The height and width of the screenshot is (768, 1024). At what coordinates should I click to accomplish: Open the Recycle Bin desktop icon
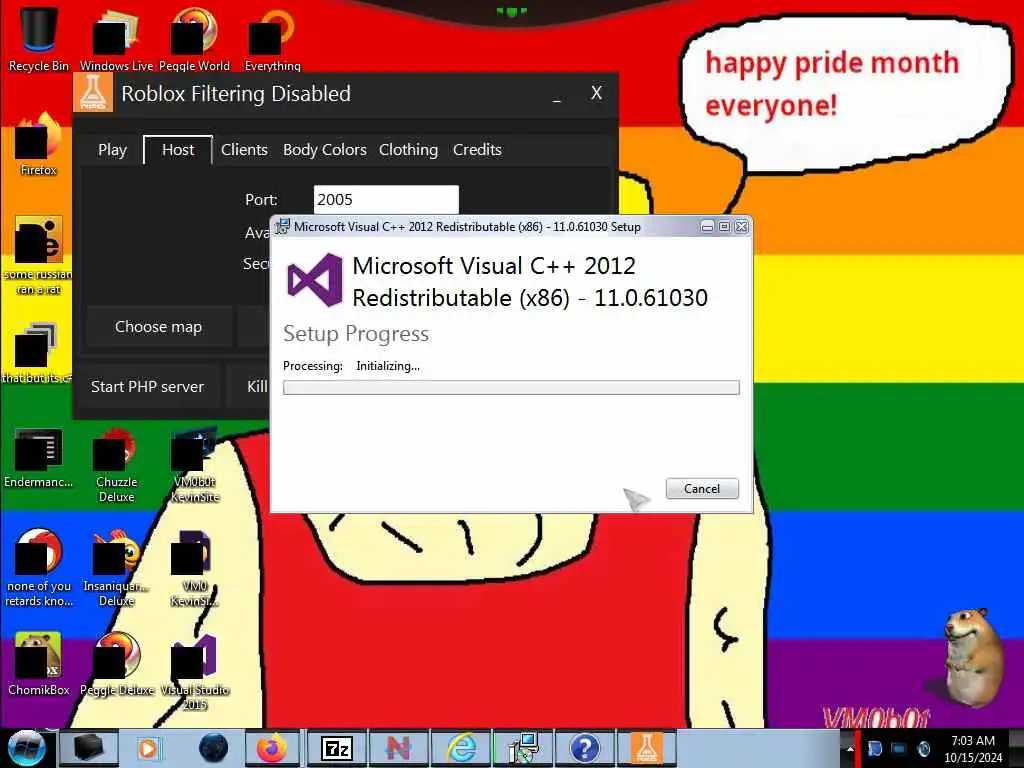39,36
